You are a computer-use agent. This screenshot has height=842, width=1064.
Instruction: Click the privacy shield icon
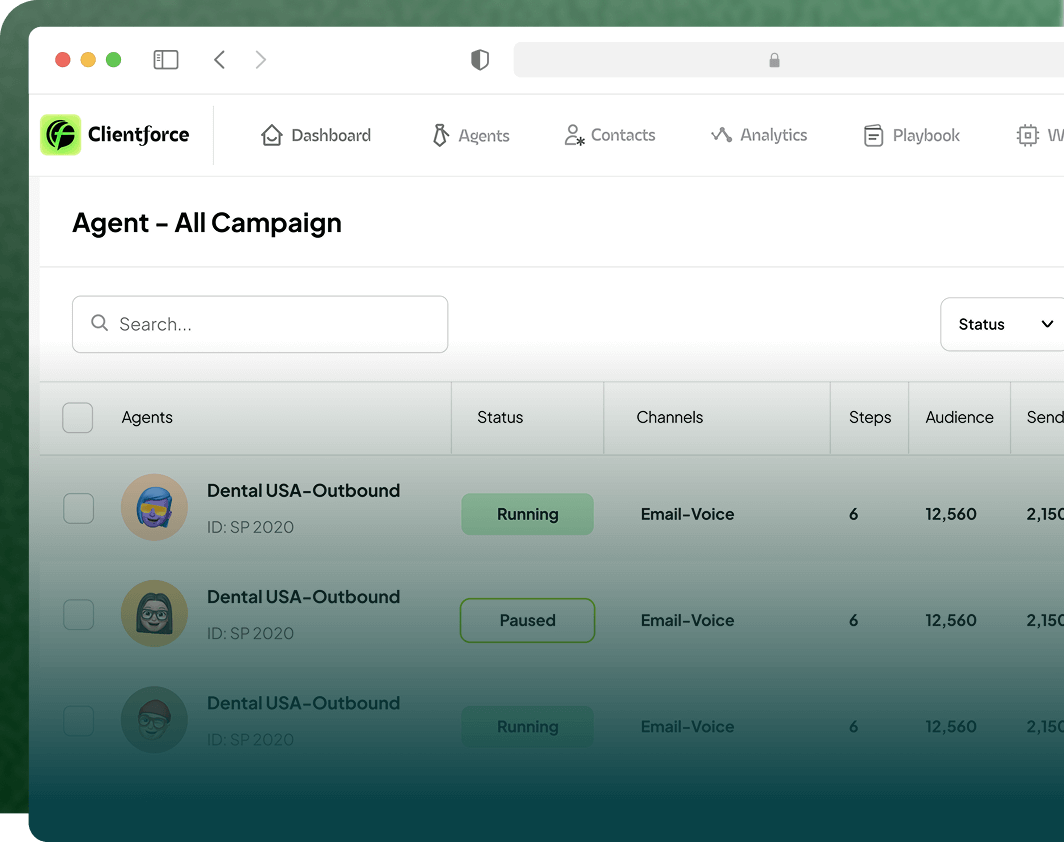480,60
